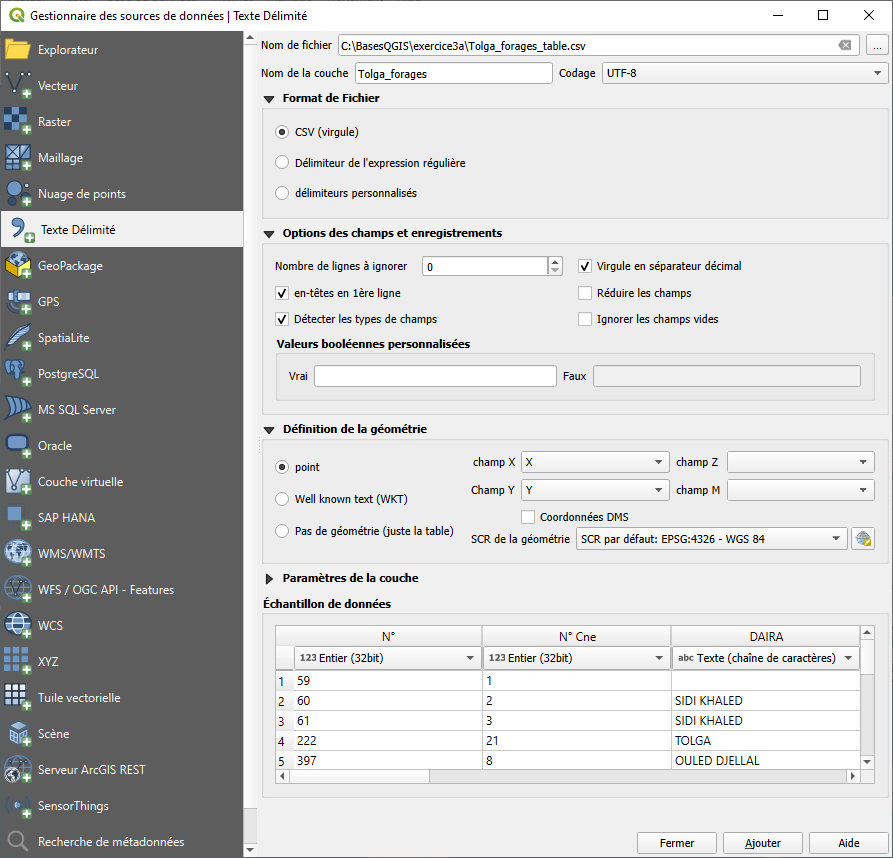Open the champ X dropdown
Image resolution: width=893 pixels, height=858 pixels.
pyautogui.click(x=595, y=462)
